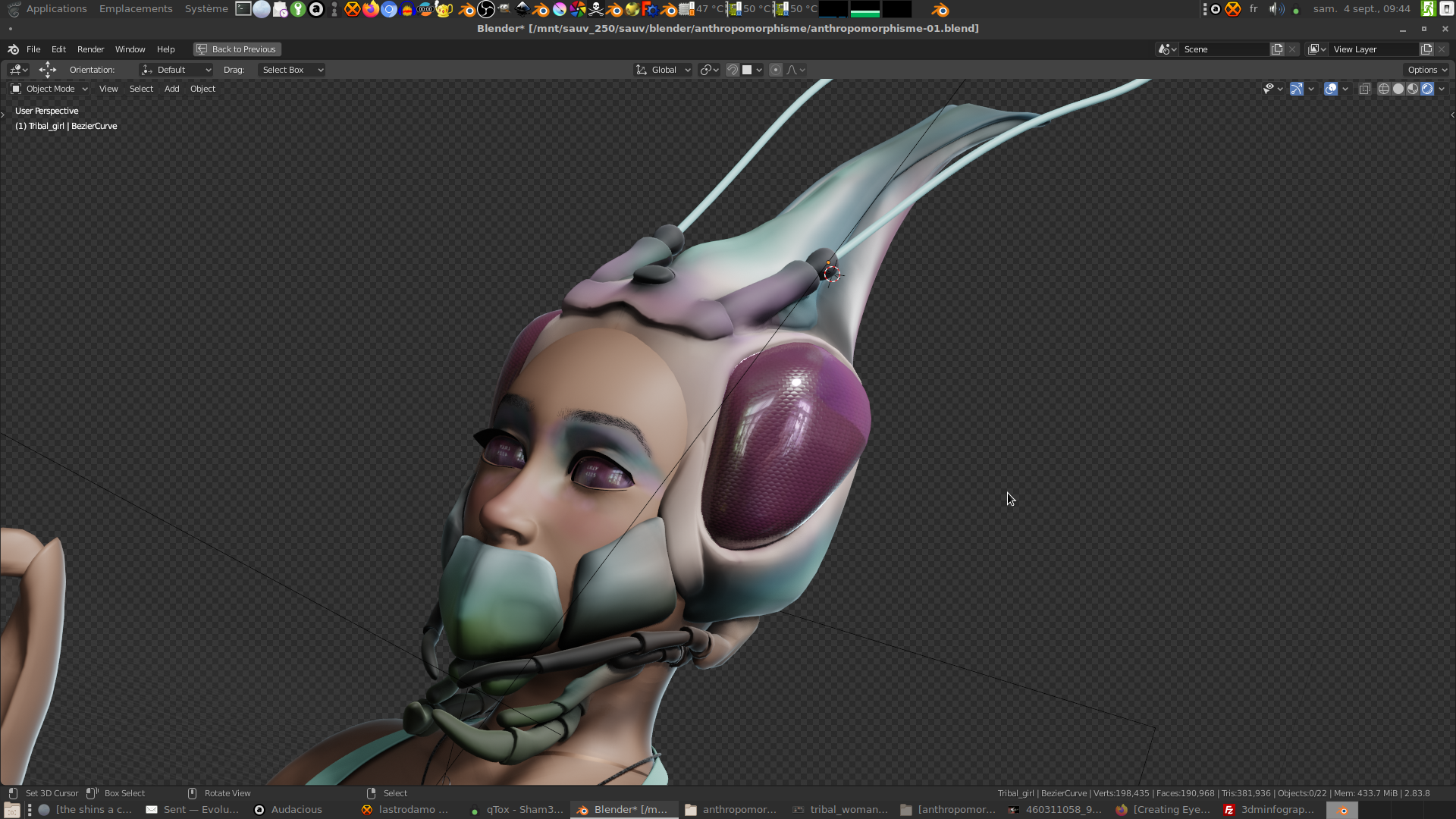1456x819 pixels.
Task: Open the Orientation Default dropdown
Action: click(x=176, y=70)
